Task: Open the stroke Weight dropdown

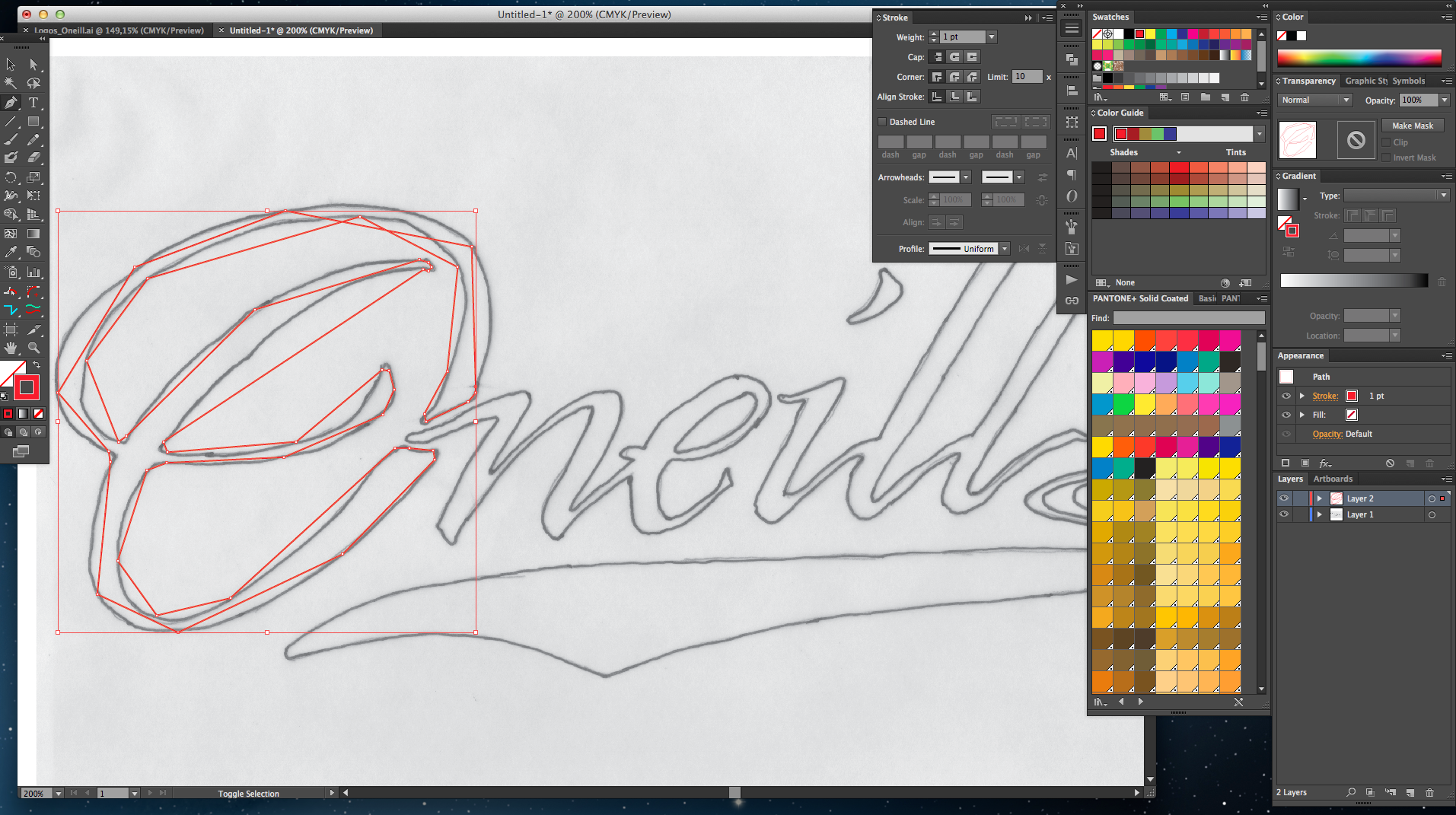Action: (x=991, y=37)
